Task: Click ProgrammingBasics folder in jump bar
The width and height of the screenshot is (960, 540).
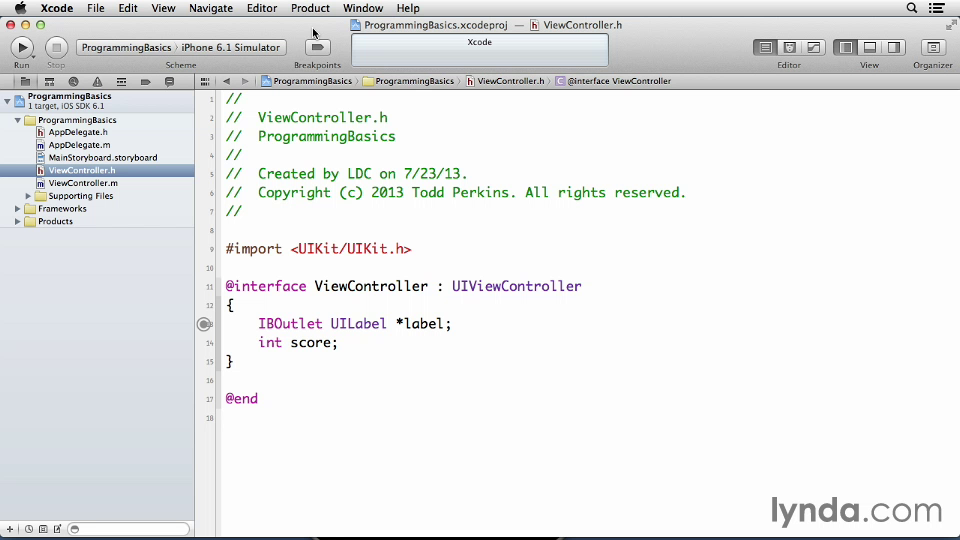Action: (x=408, y=81)
